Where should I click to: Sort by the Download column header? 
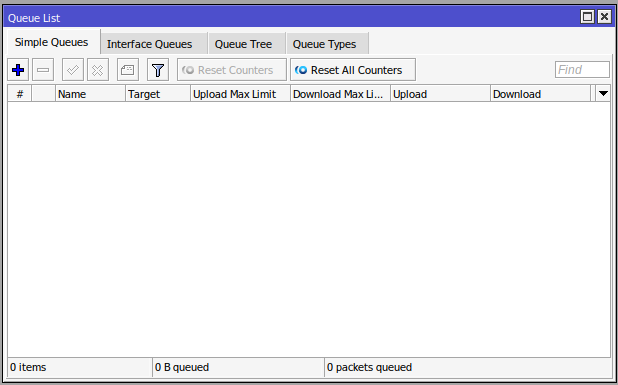(x=540, y=94)
